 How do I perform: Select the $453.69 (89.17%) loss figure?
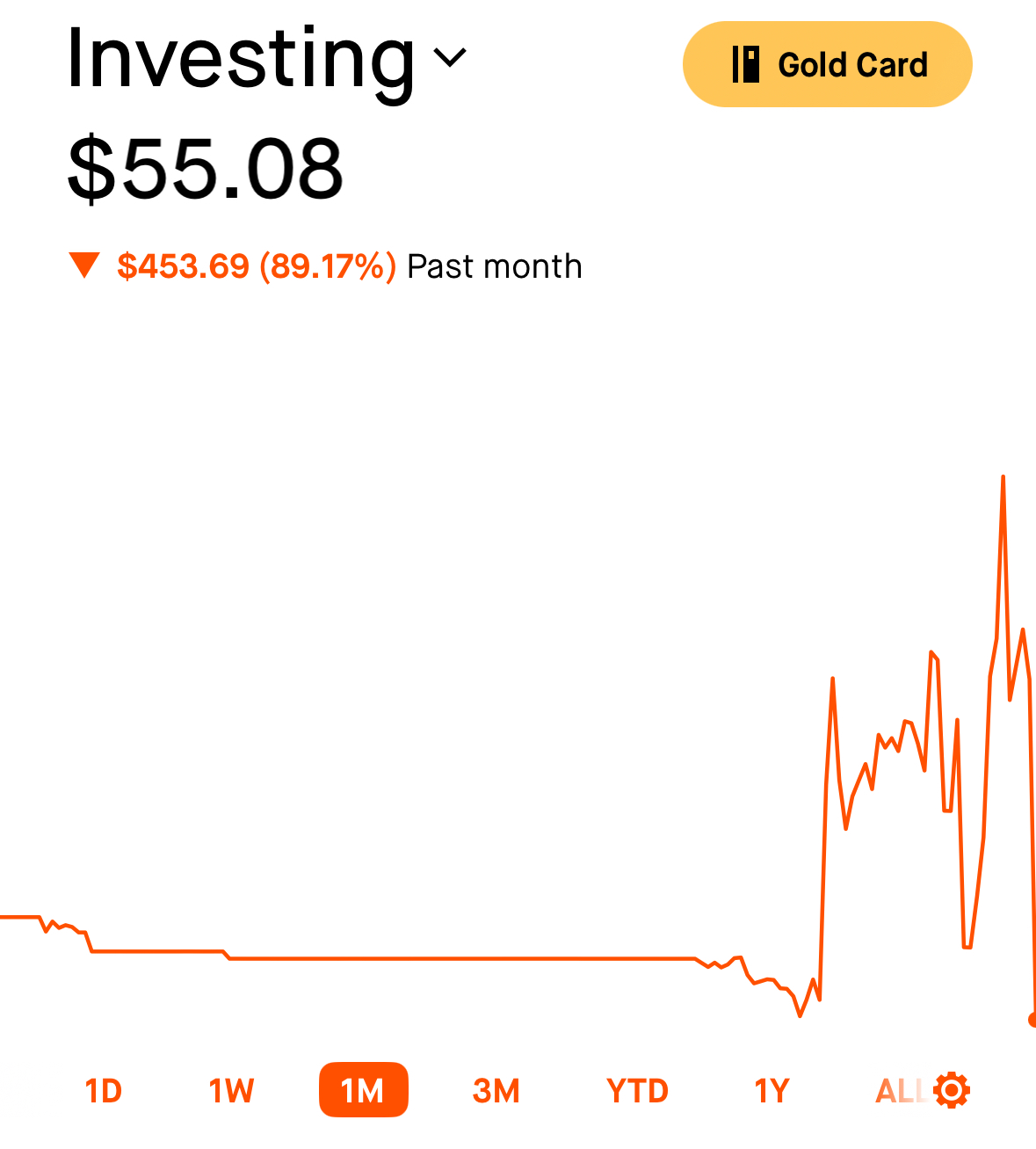[257, 265]
